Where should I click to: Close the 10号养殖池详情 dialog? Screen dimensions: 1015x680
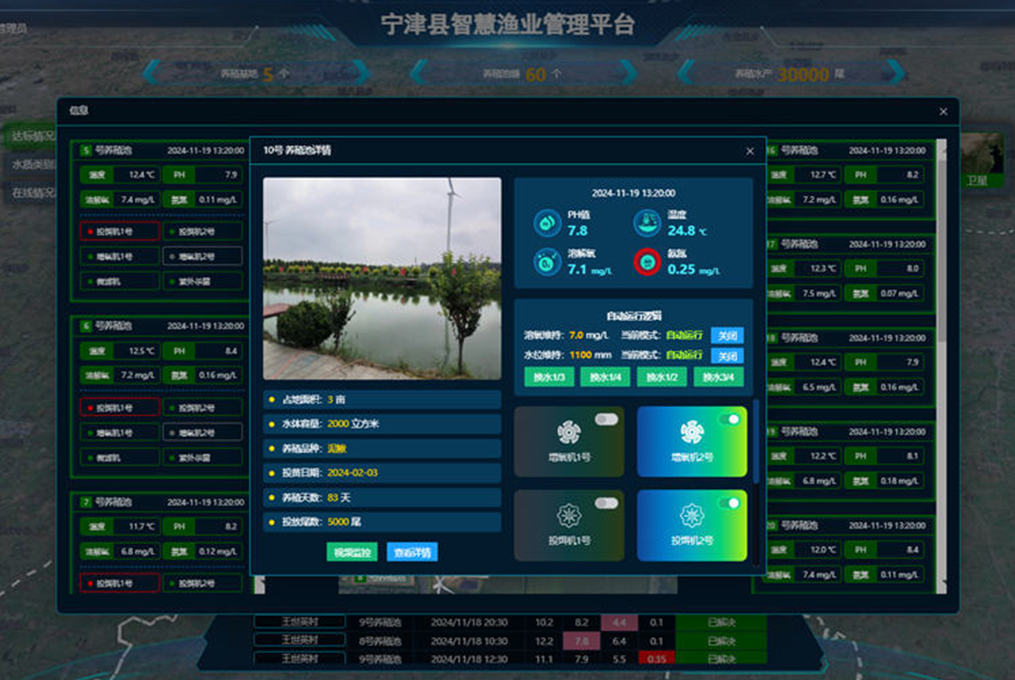(750, 151)
